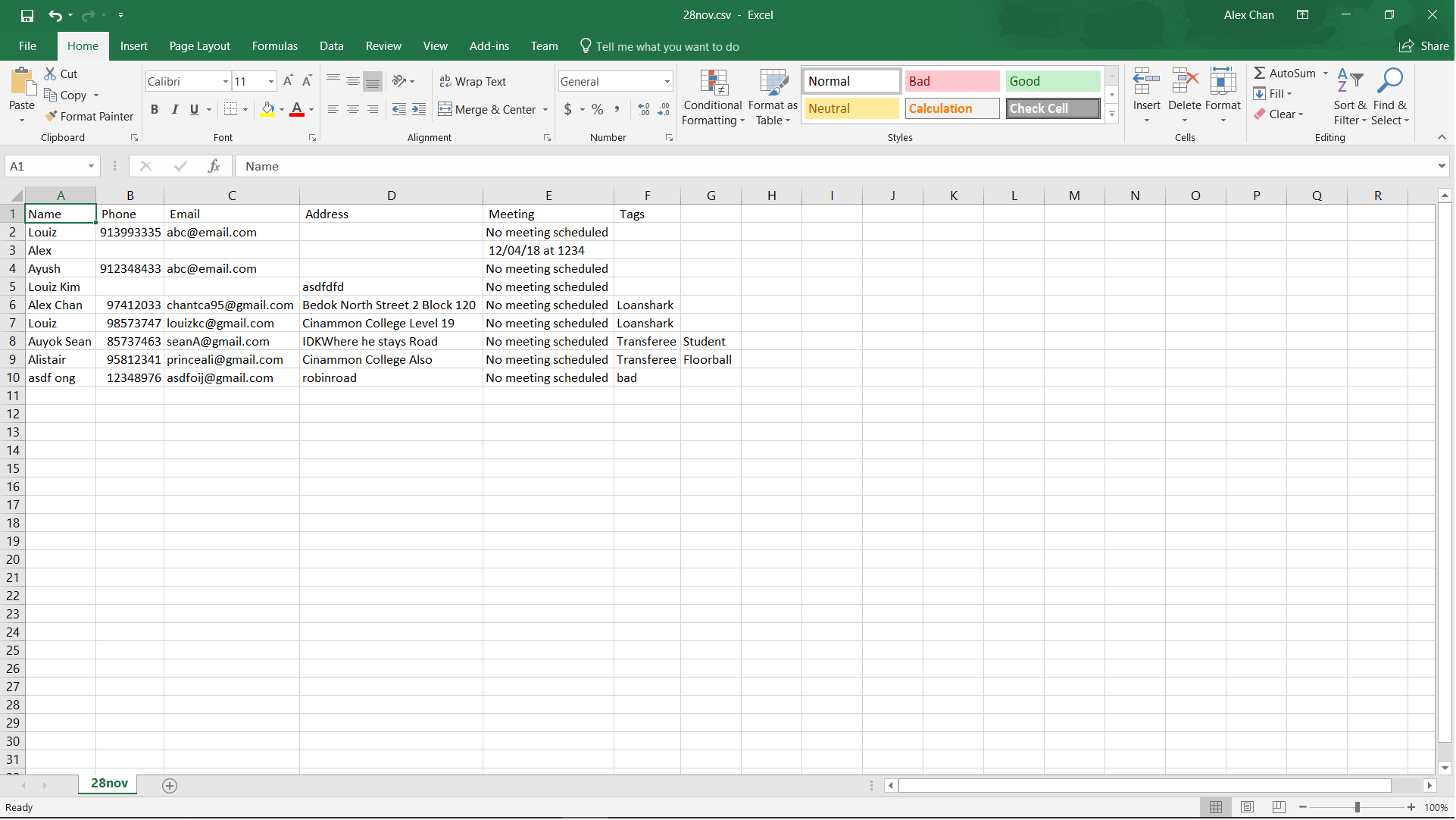The image size is (1456, 820).
Task: Click cell with chantca95@gmail.com
Action: (x=232, y=305)
